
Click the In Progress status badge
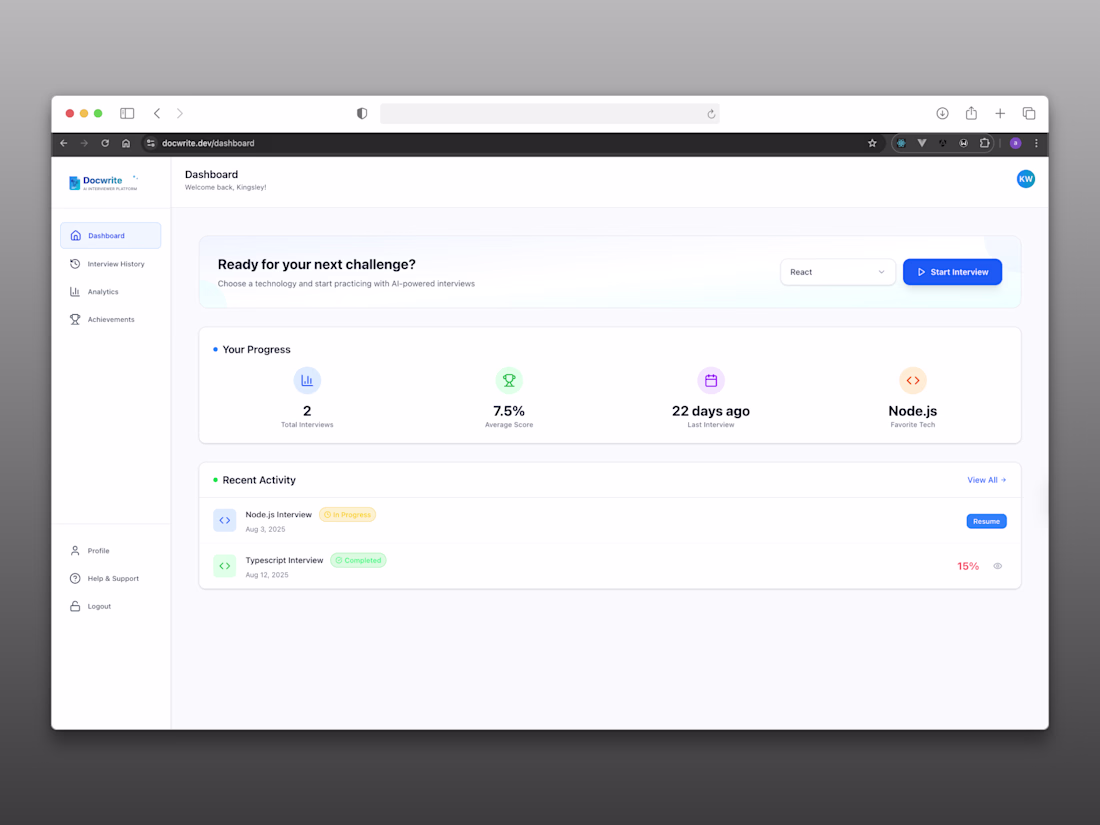(x=347, y=515)
